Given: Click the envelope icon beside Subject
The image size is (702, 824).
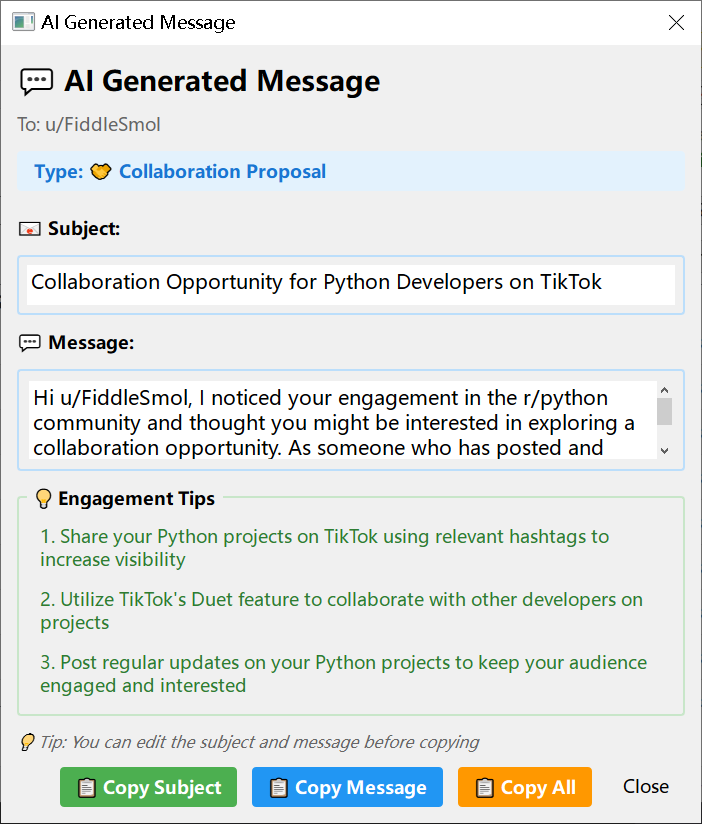Looking at the screenshot, I should tap(29, 228).
